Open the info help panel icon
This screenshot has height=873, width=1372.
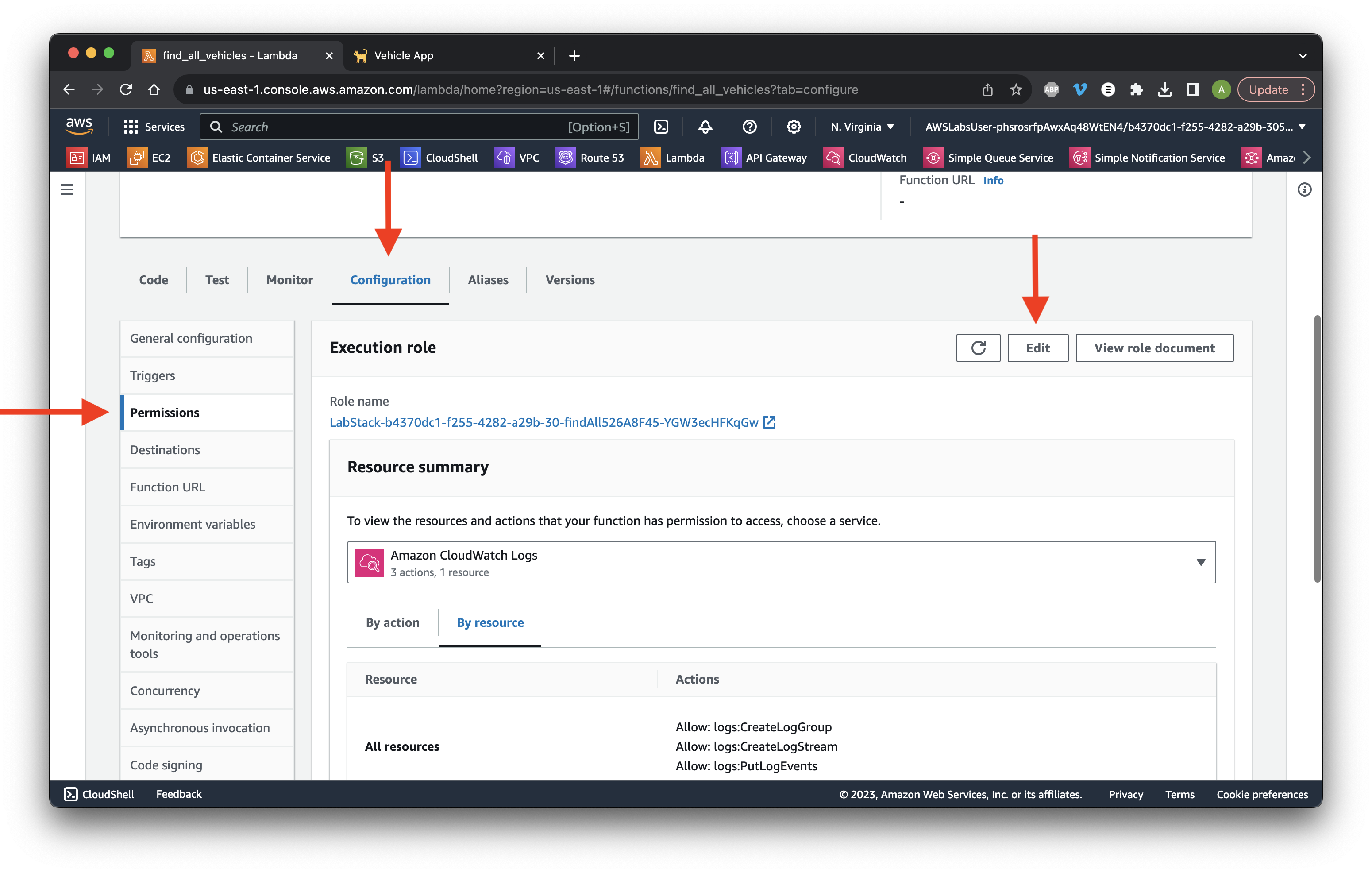[1304, 189]
